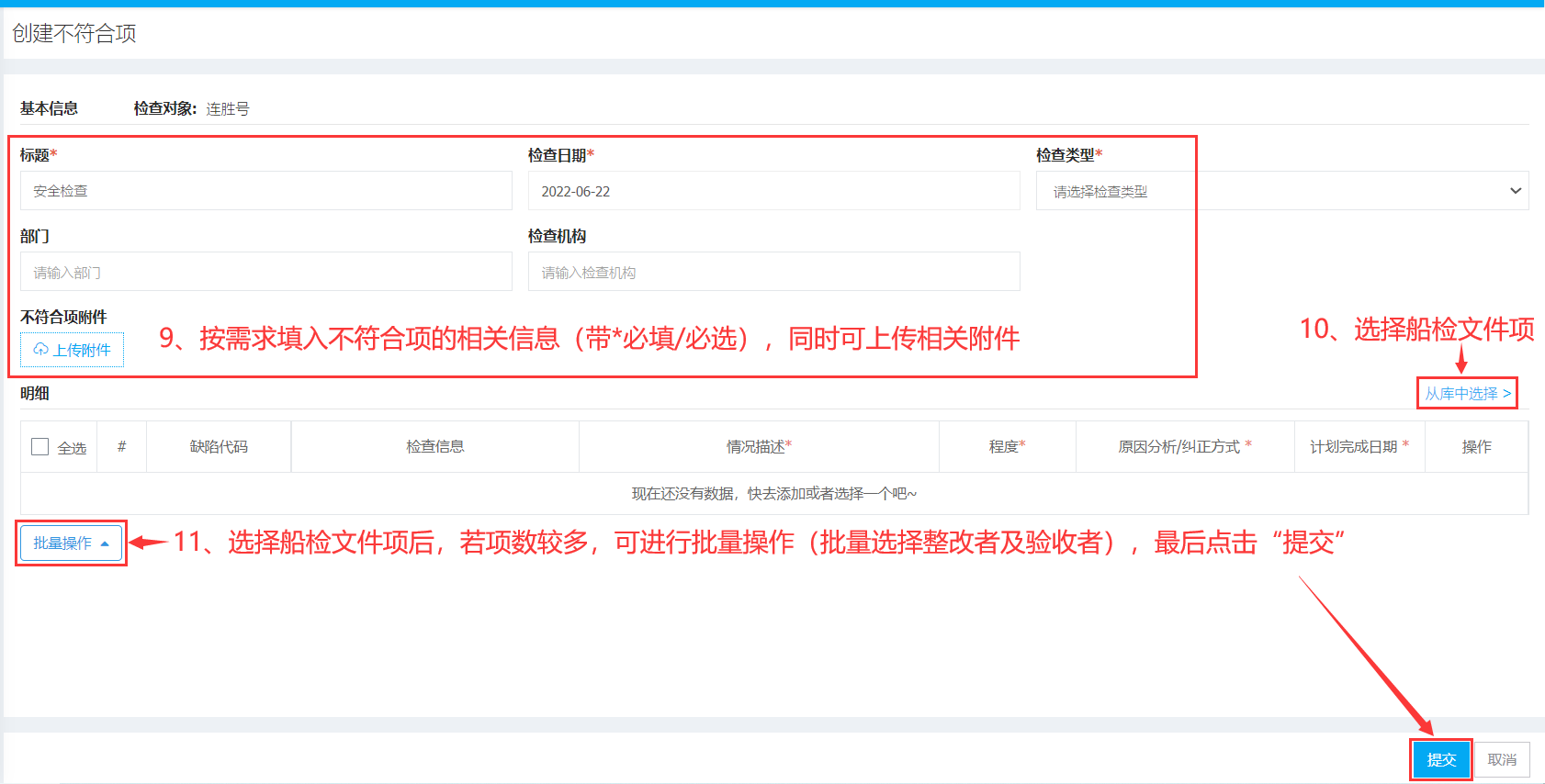Click the 检查类型 dropdown arrow

click(x=1515, y=191)
